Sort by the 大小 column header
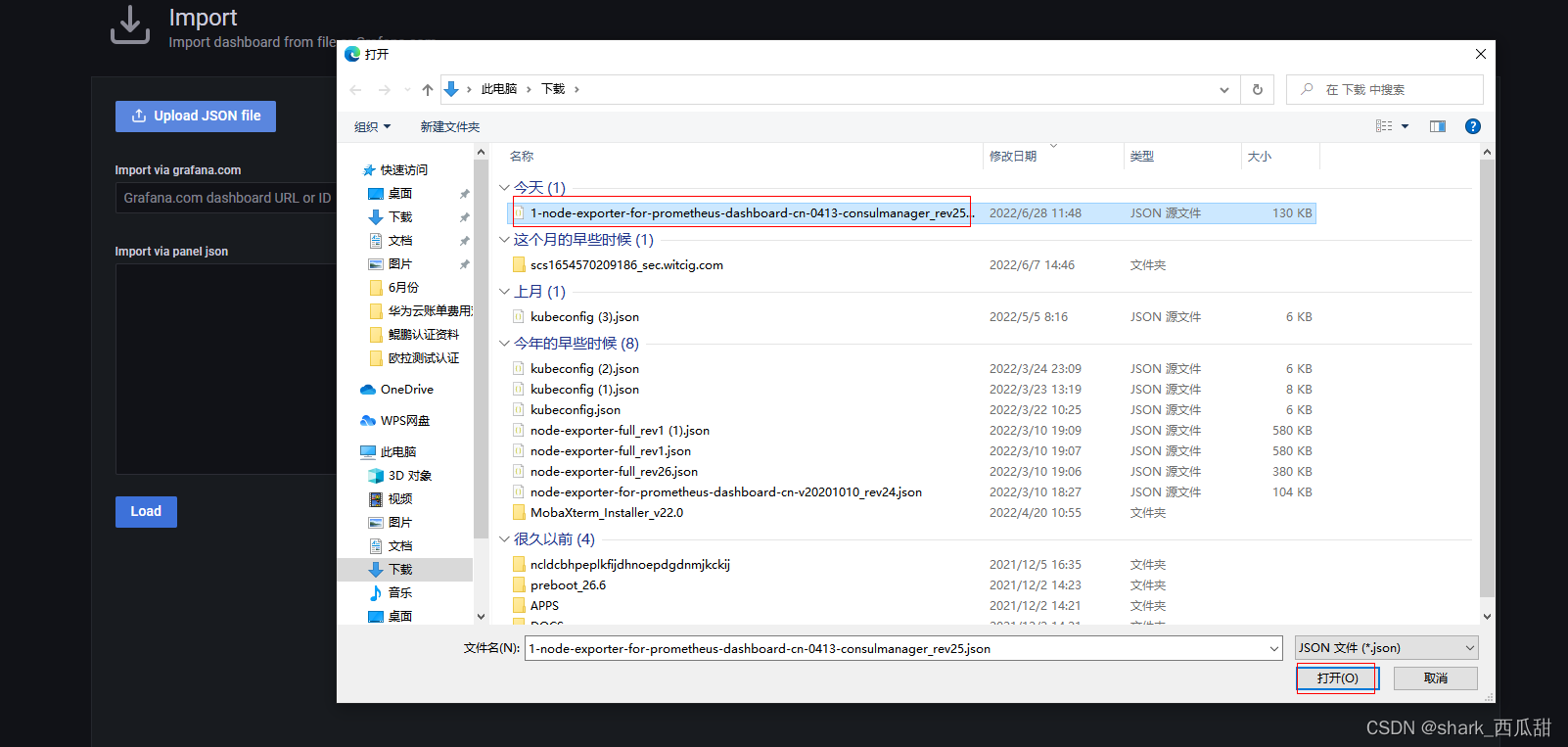The width and height of the screenshot is (1568, 747). point(1260,157)
